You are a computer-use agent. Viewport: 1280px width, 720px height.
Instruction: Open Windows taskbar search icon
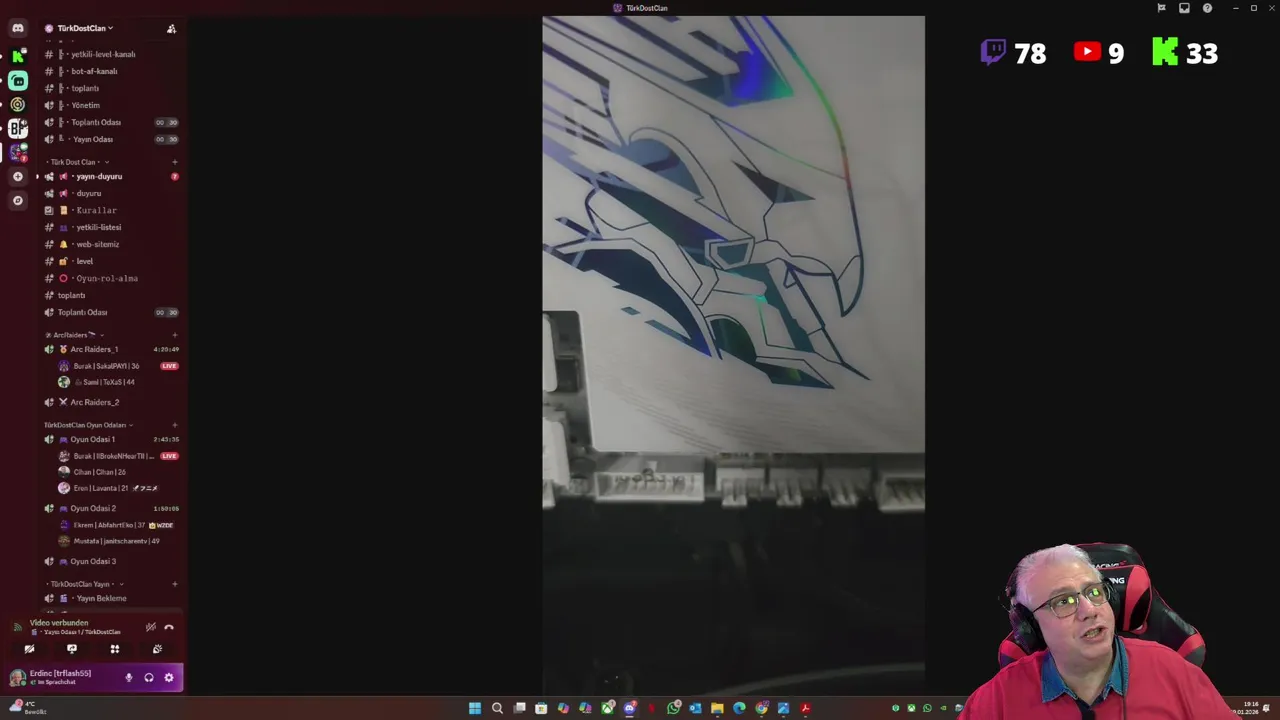(x=497, y=708)
